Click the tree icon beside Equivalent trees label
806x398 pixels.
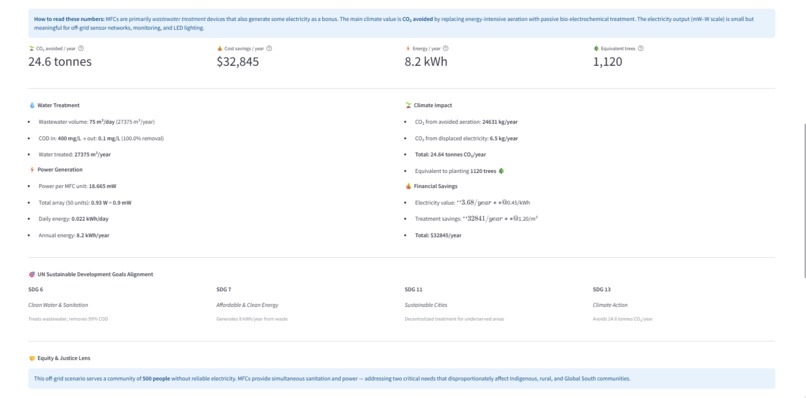click(x=596, y=48)
